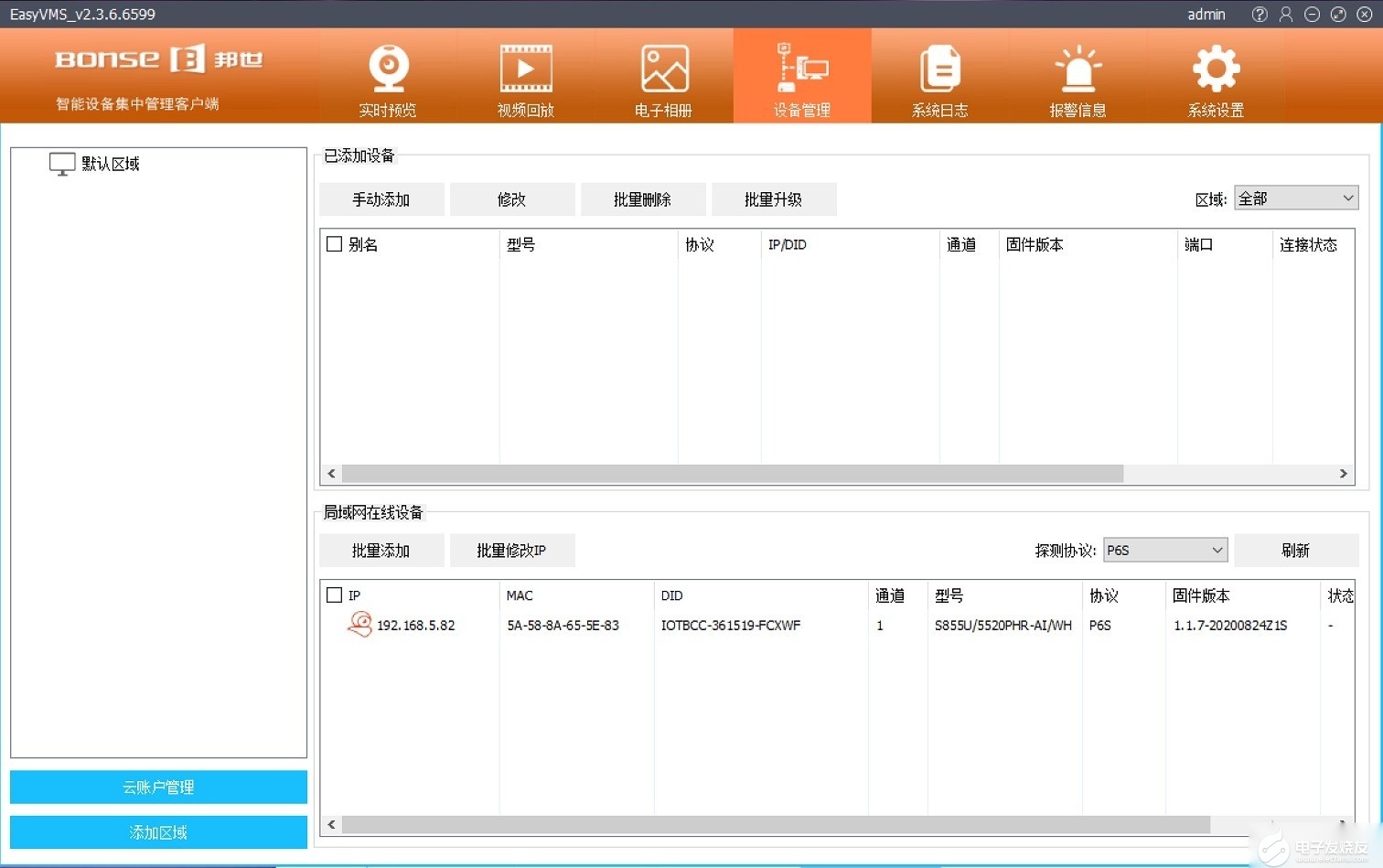
Task: Select the 设备管理 device management icon
Action: coord(802,69)
